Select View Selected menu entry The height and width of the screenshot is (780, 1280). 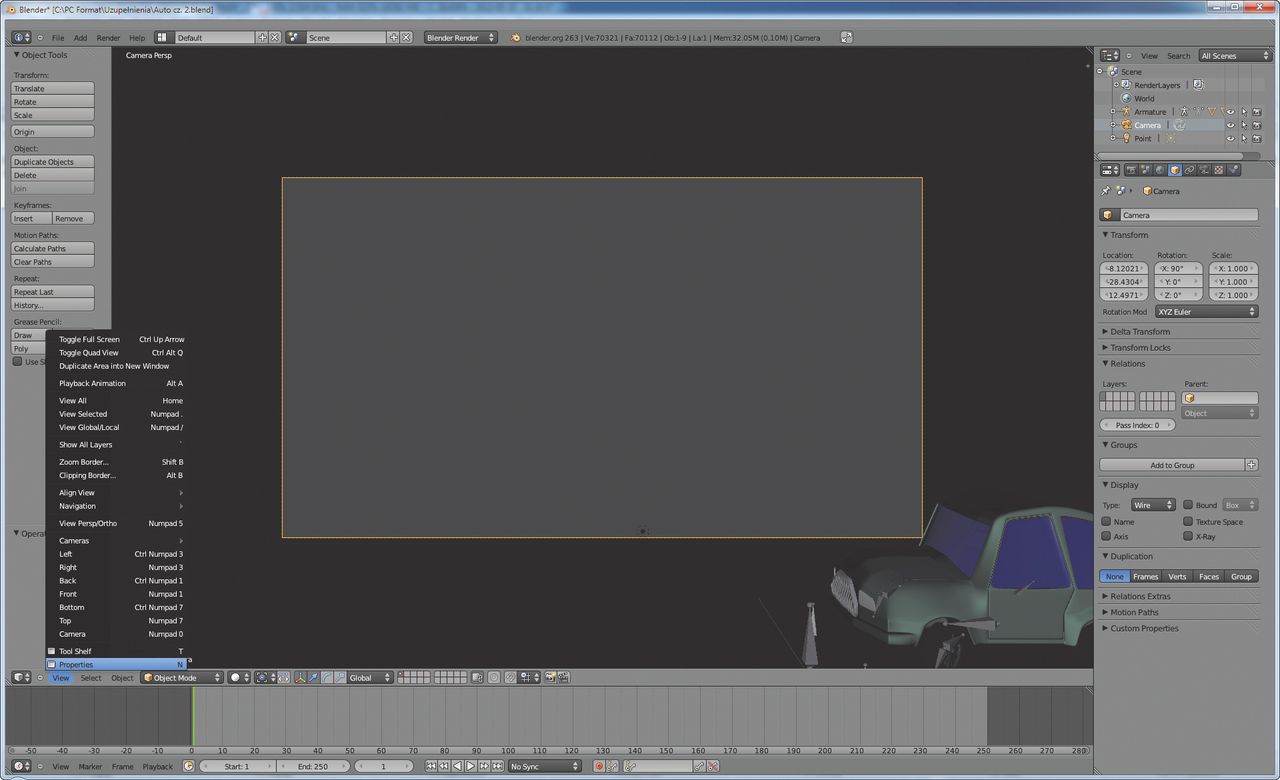pyautogui.click(x=116, y=414)
